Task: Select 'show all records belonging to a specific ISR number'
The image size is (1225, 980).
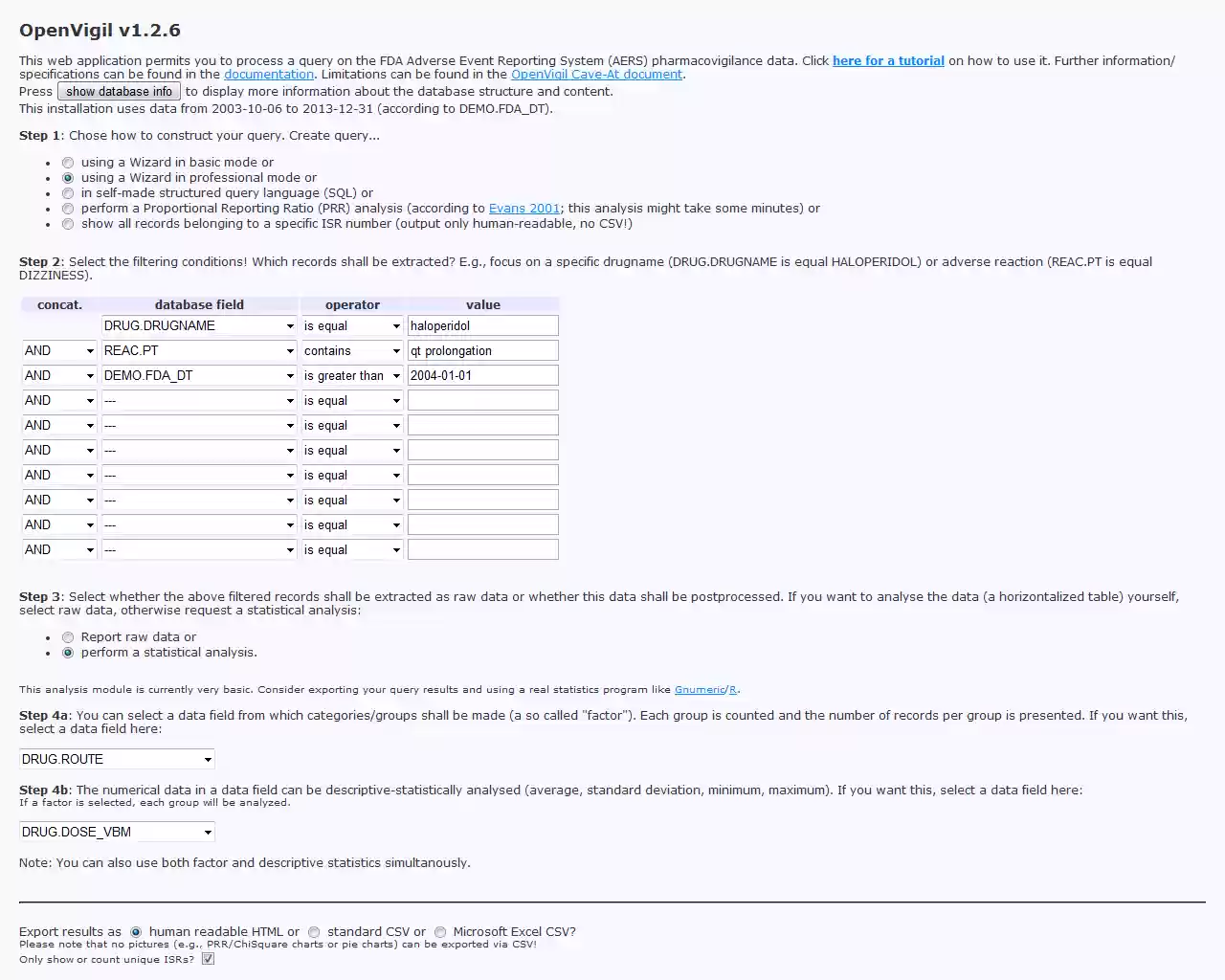Action: [68, 223]
